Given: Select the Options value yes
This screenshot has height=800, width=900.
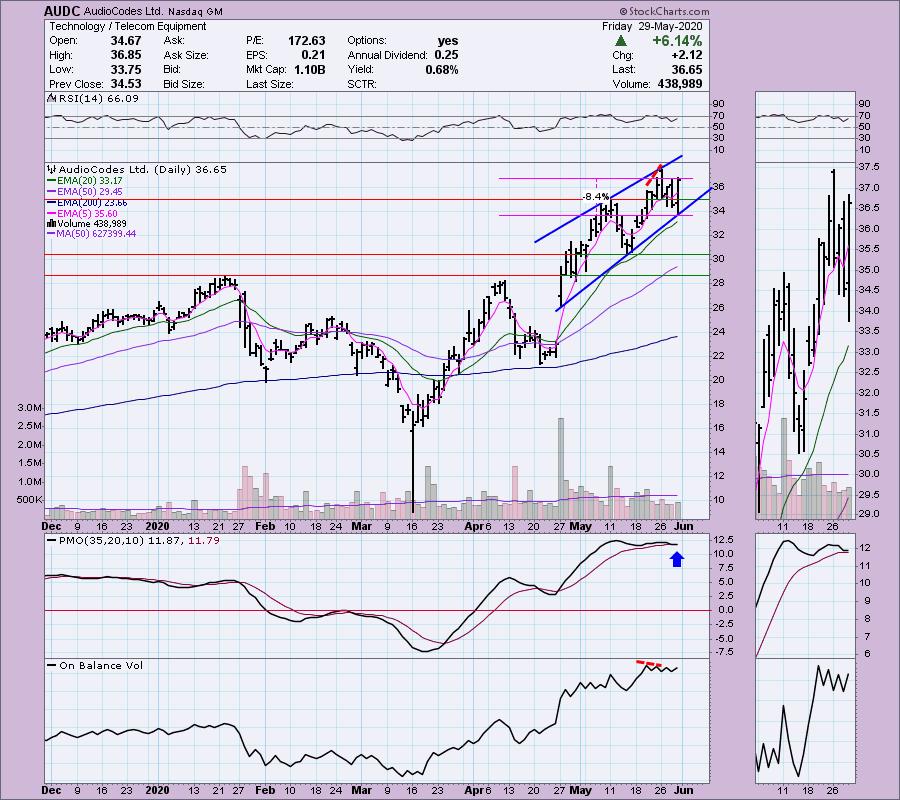Looking at the screenshot, I should tap(448, 41).
